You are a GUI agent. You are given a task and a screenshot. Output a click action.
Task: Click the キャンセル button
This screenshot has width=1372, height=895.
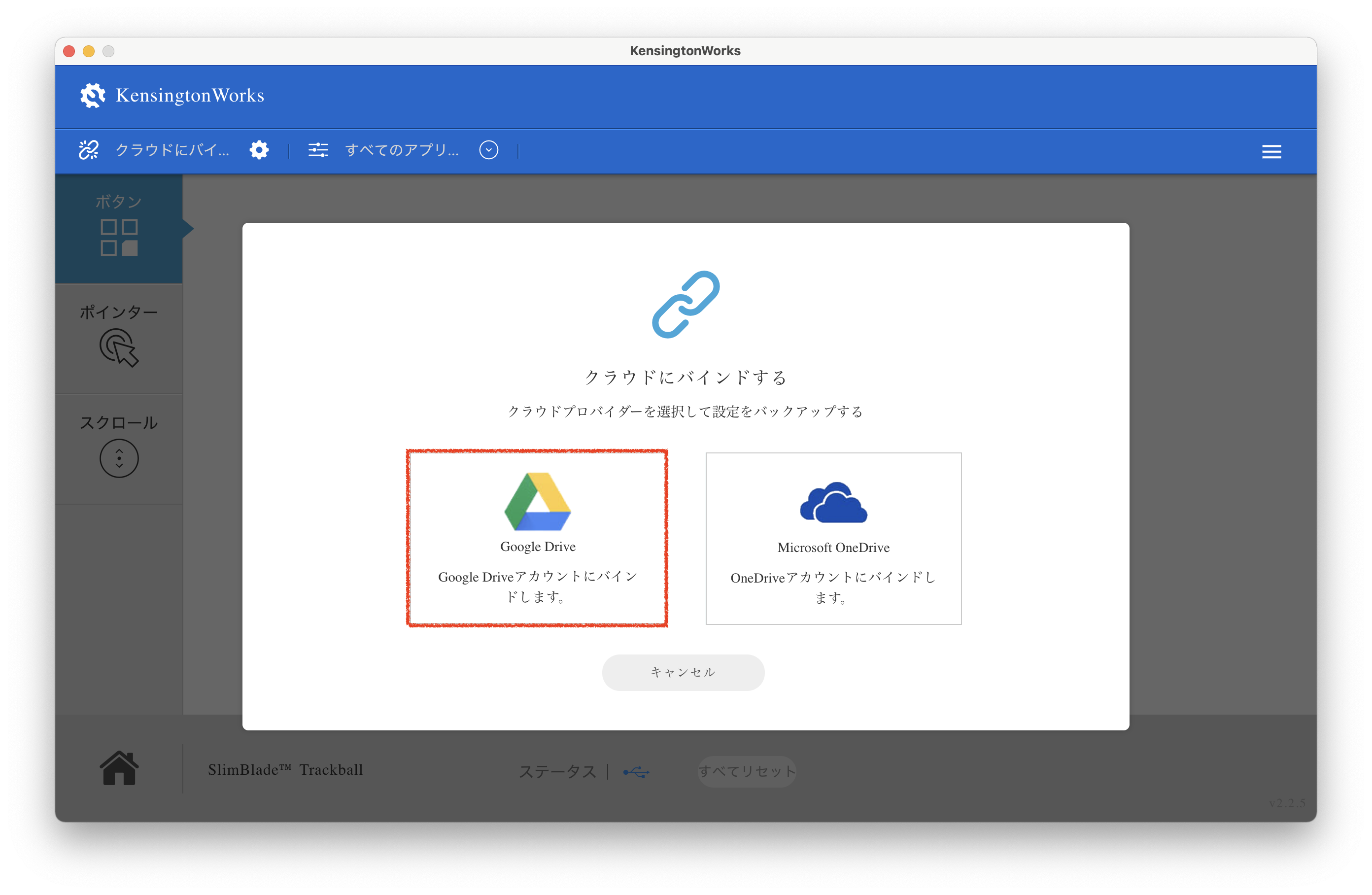point(683,672)
